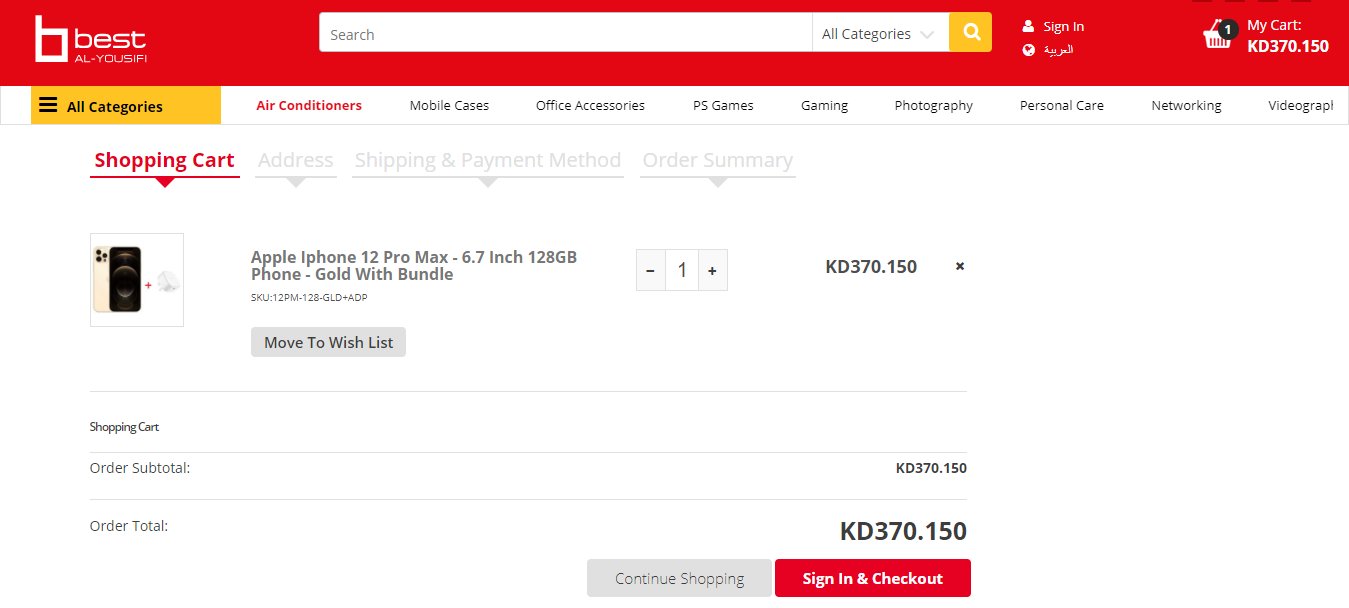Click the globe language icon
Screen dimensions: 1349x608
click(x=1028, y=50)
